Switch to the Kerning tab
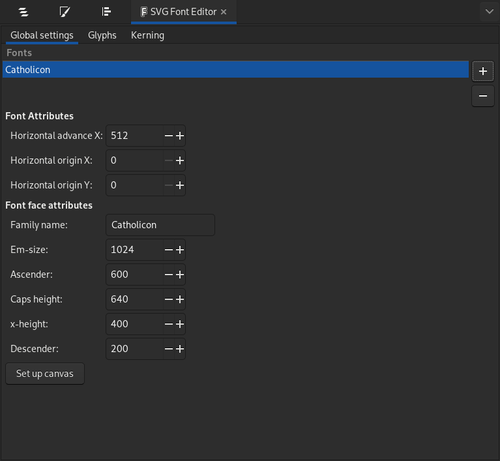500x461 pixels. (x=147, y=35)
